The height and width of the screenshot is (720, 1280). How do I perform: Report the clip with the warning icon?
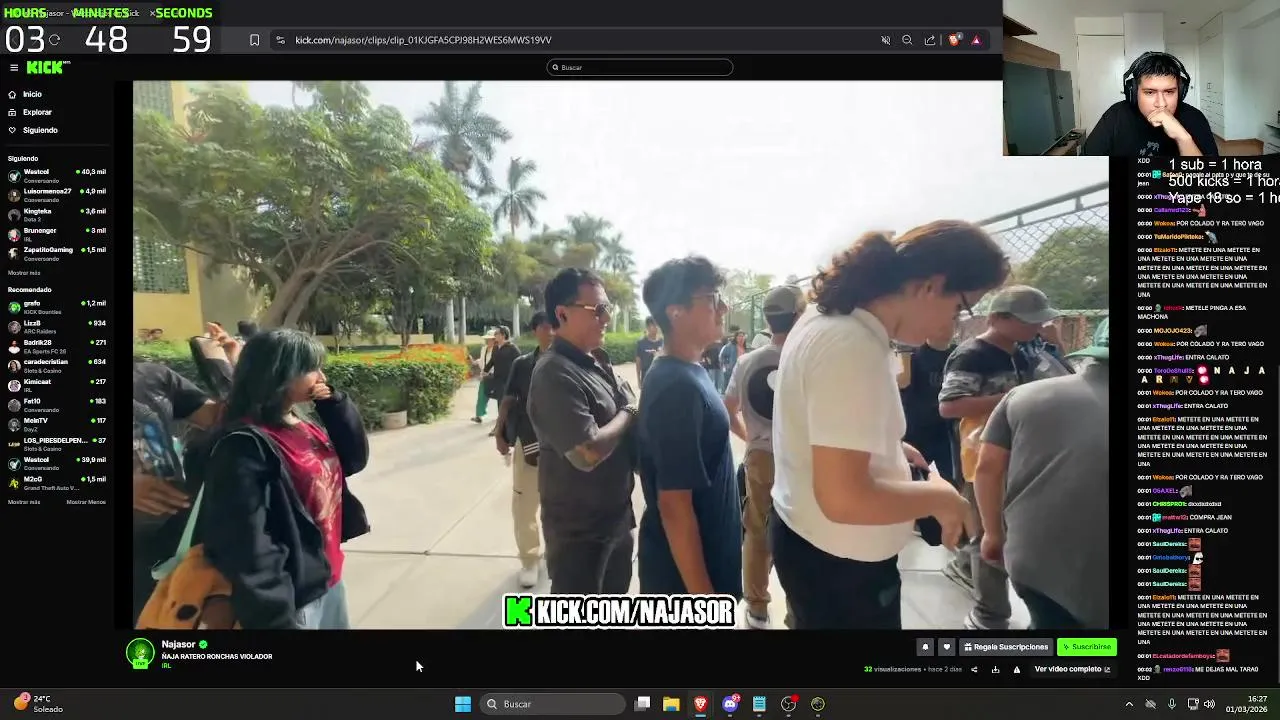1017,669
